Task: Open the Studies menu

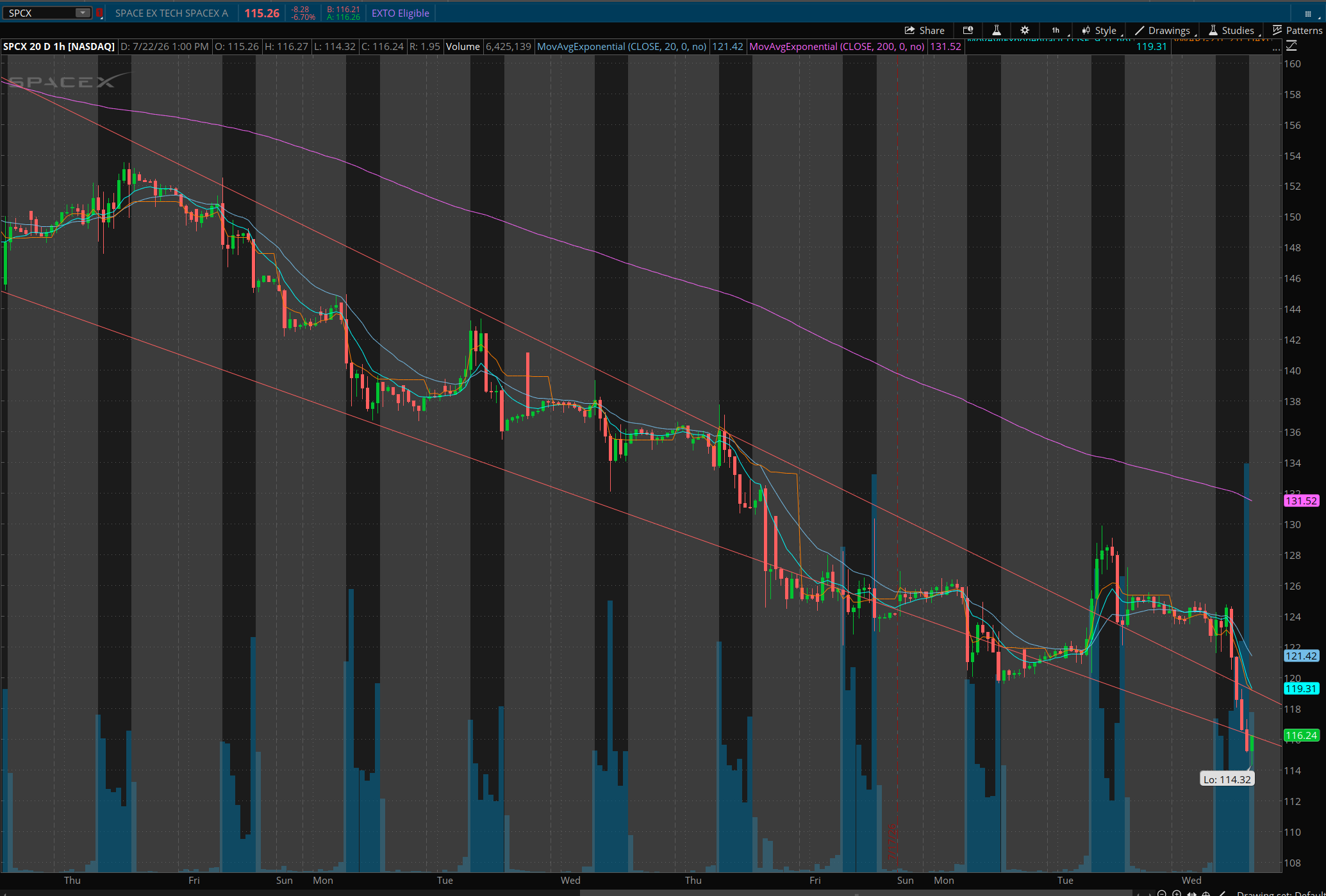Action: 1232,30
